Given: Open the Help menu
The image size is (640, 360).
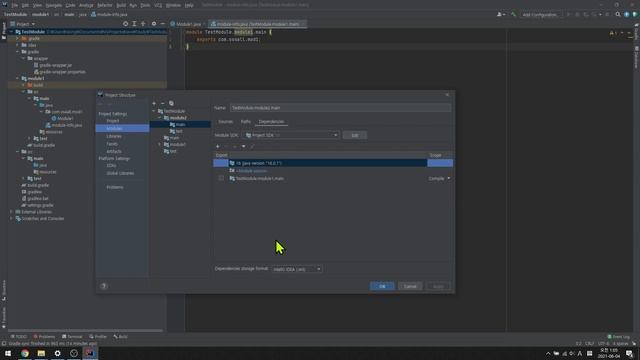Looking at the screenshot, I should click(189, 5).
